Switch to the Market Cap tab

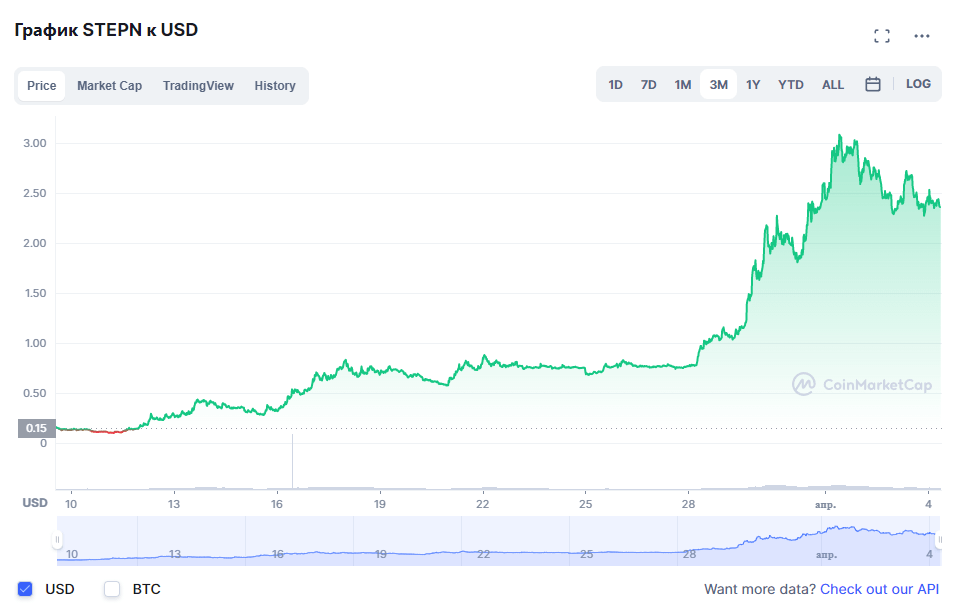pos(109,86)
